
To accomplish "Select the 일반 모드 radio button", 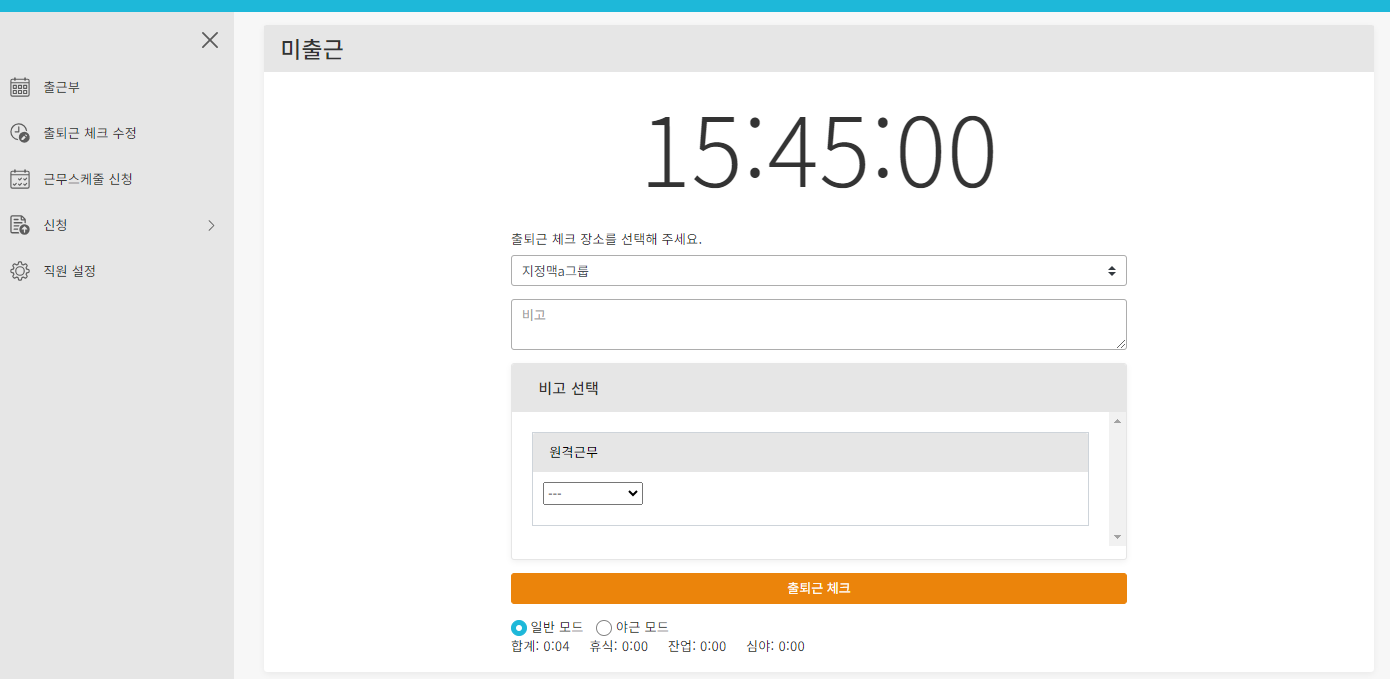I will (x=519, y=628).
